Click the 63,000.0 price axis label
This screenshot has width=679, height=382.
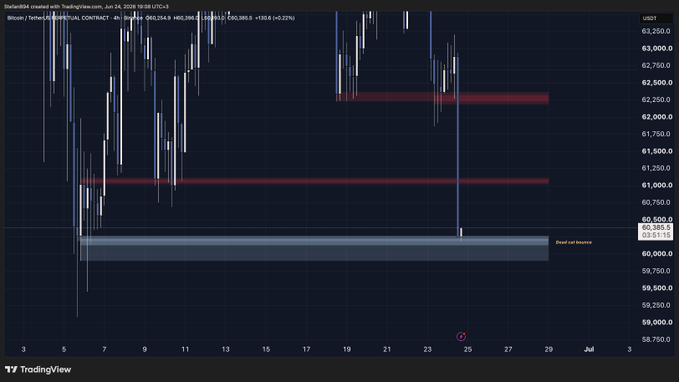click(x=656, y=48)
